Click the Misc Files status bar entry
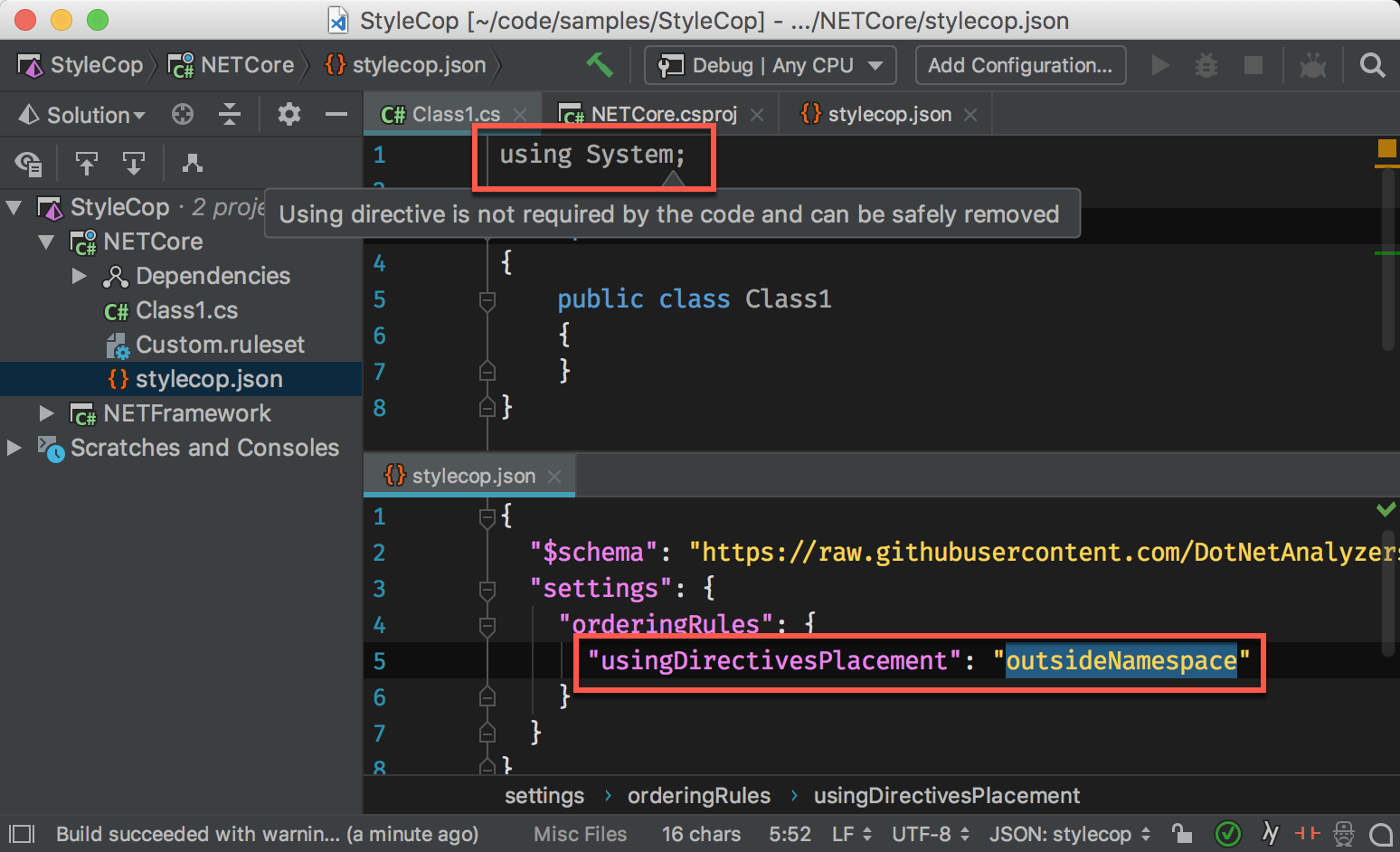1400x852 pixels. pos(580,834)
